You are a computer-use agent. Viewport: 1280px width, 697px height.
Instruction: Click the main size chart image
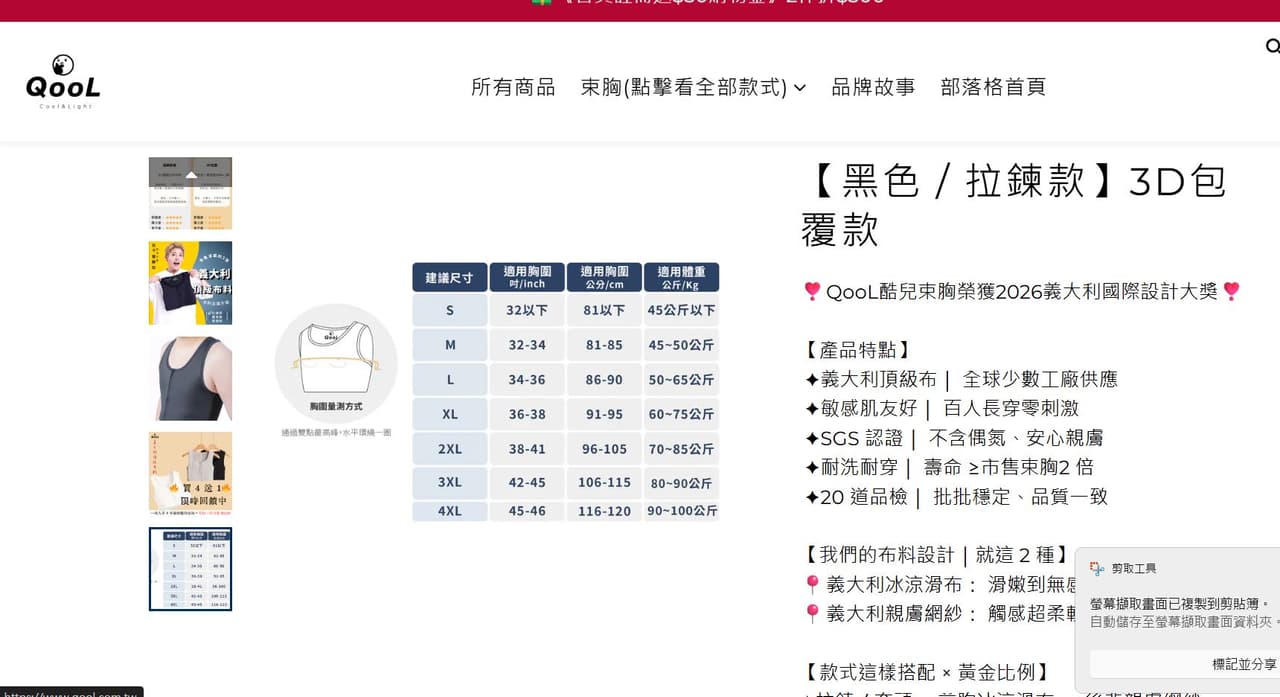pos(497,391)
